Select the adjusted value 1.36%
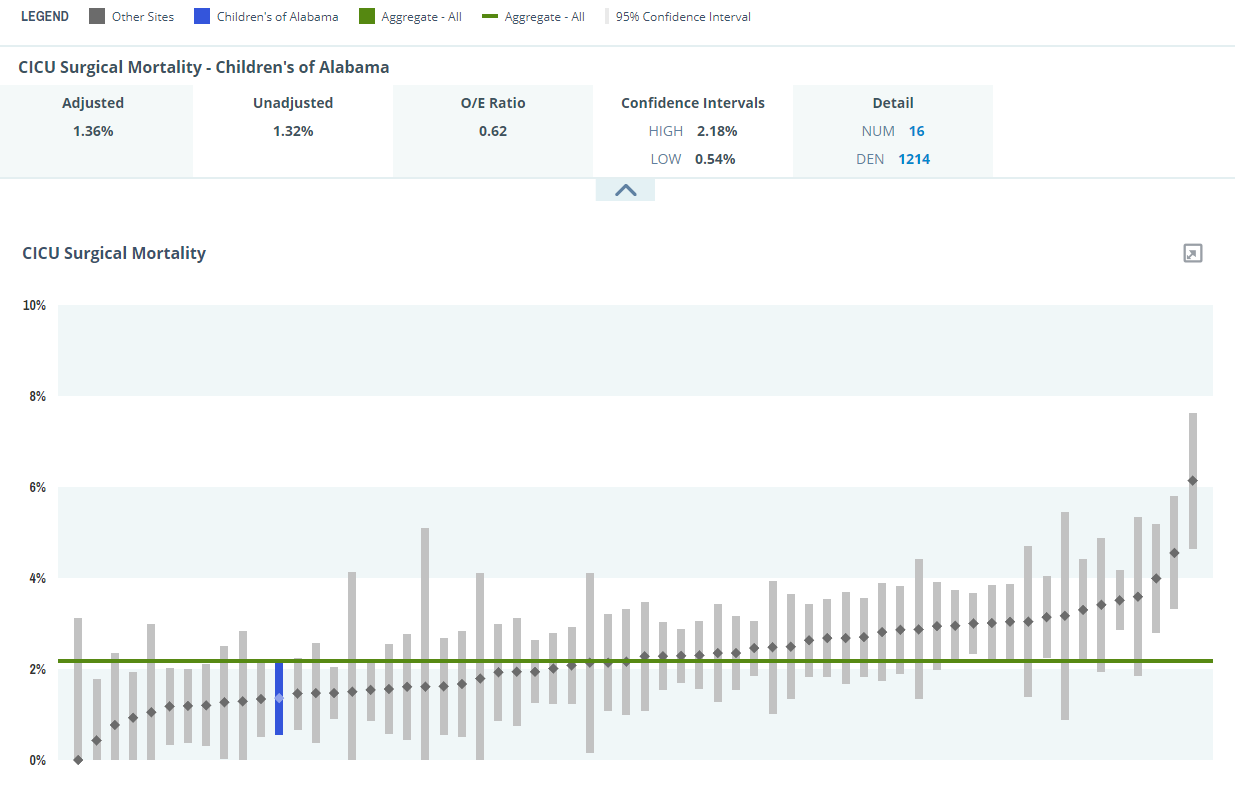Screen dimensions: 1235x804 coord(93,131)
